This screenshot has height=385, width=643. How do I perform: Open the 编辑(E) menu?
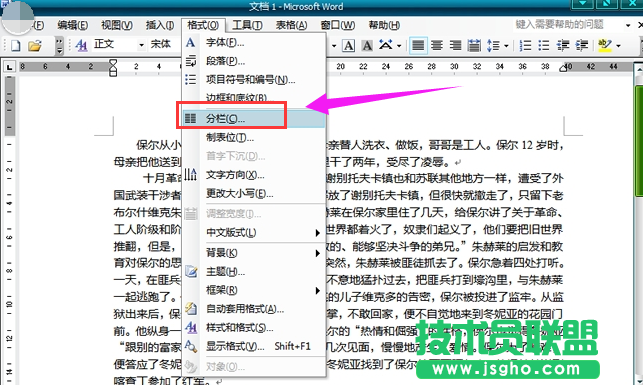pos(73,25)
